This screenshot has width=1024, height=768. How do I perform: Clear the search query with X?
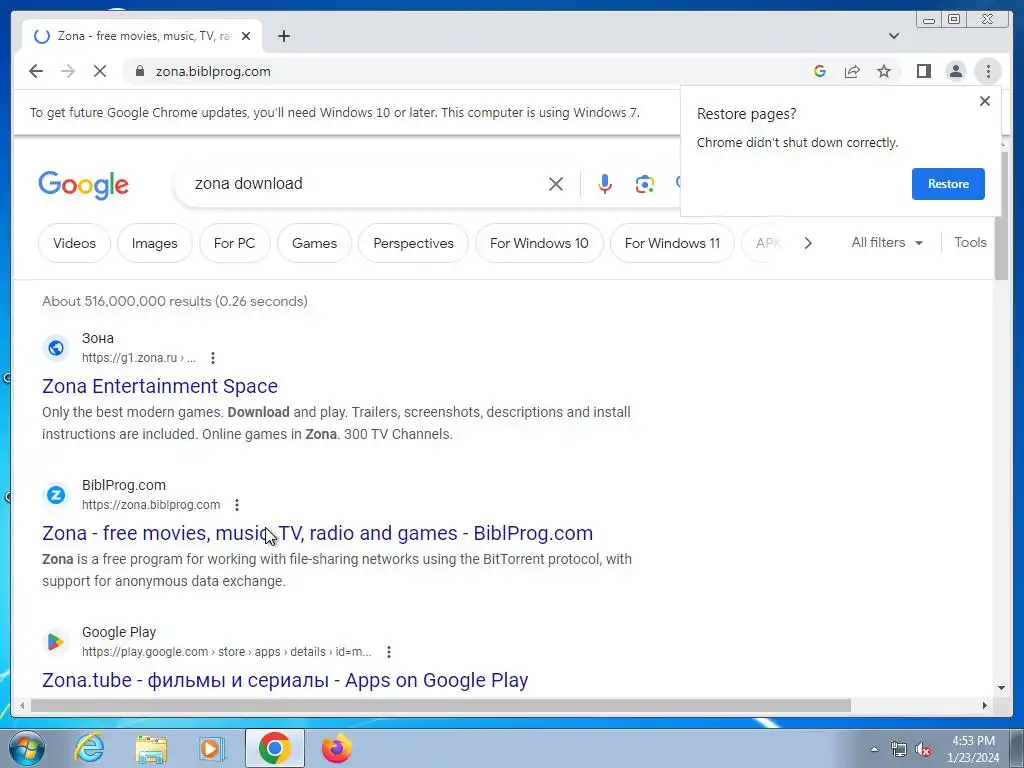[556, 184]
